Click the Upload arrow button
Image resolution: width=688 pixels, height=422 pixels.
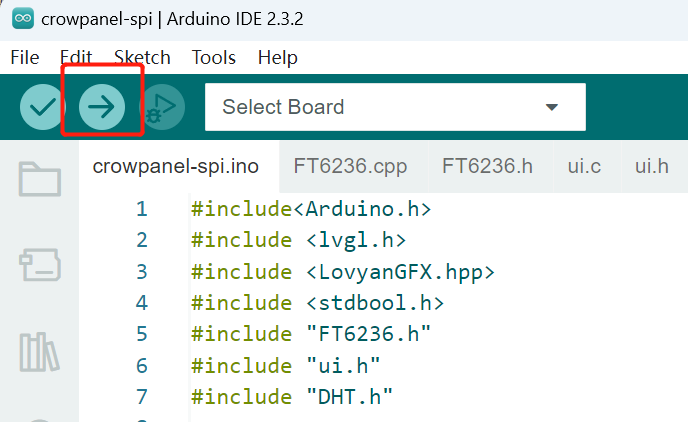pyautogui.click(x=102, y=107)
